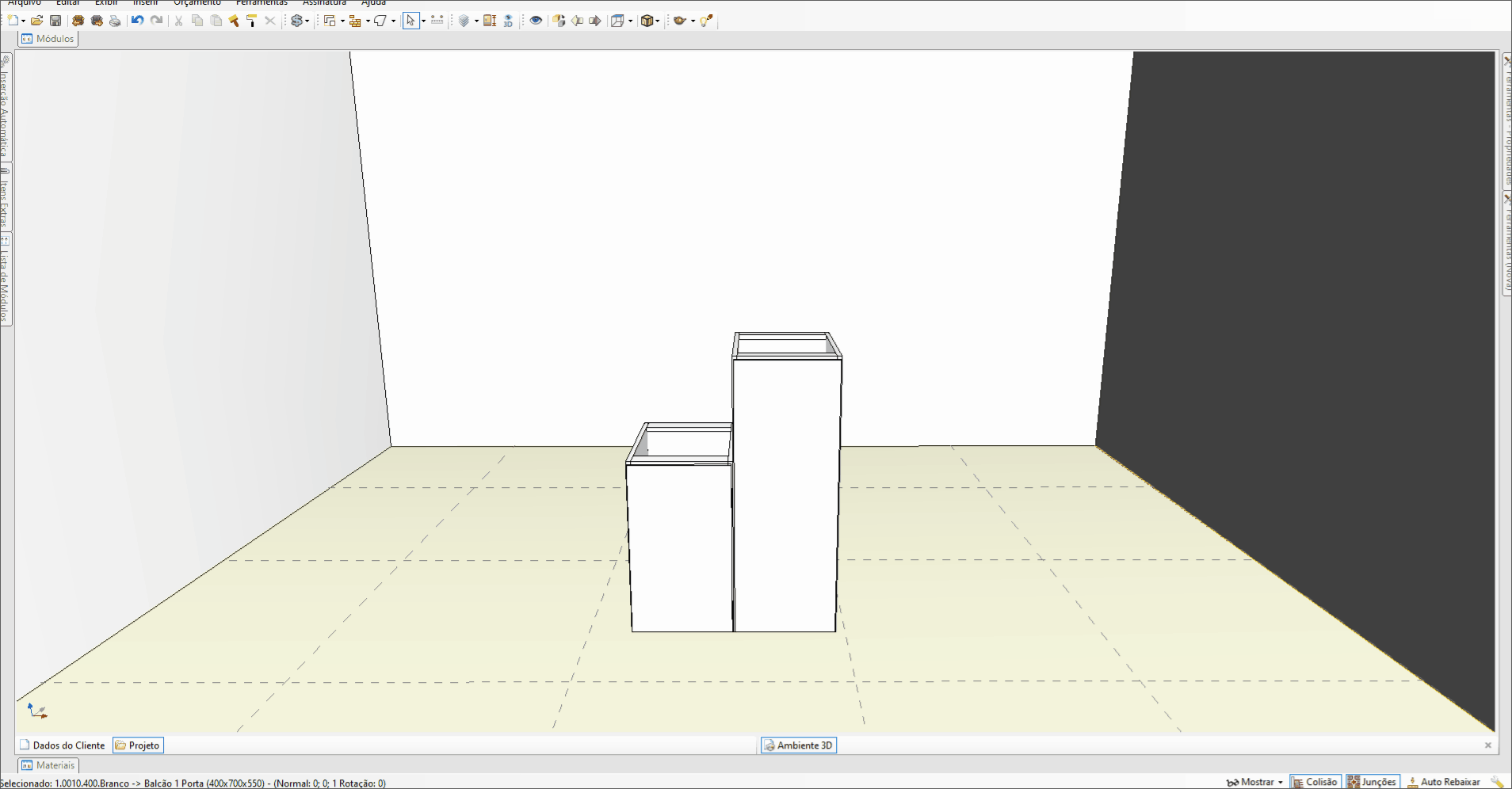Click the Delete X icon in the toolbar

(270, 21)
